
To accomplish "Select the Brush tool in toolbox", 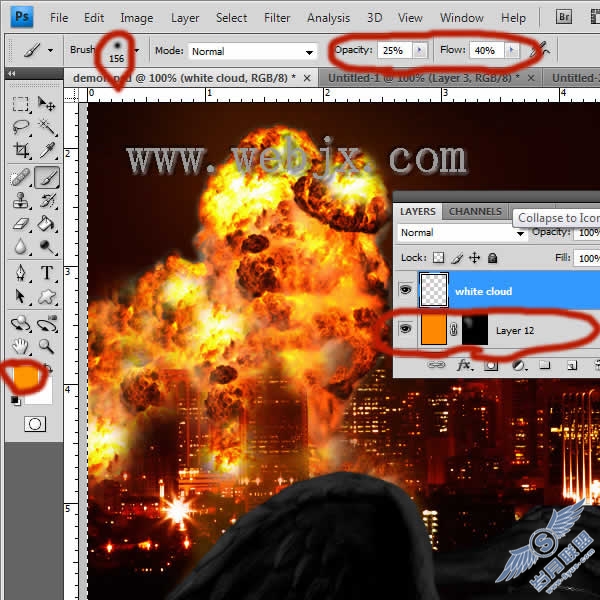I will click(x=47, y=178).
